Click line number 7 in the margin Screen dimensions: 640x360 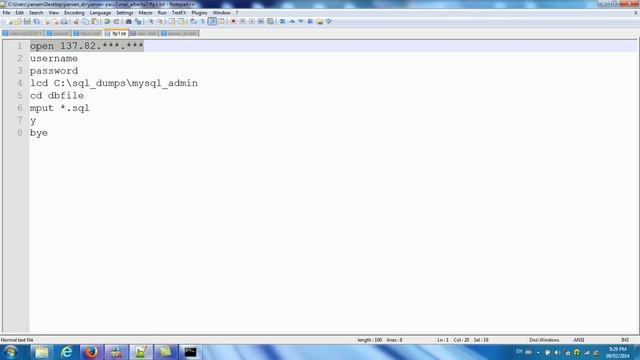coord(20,120)
